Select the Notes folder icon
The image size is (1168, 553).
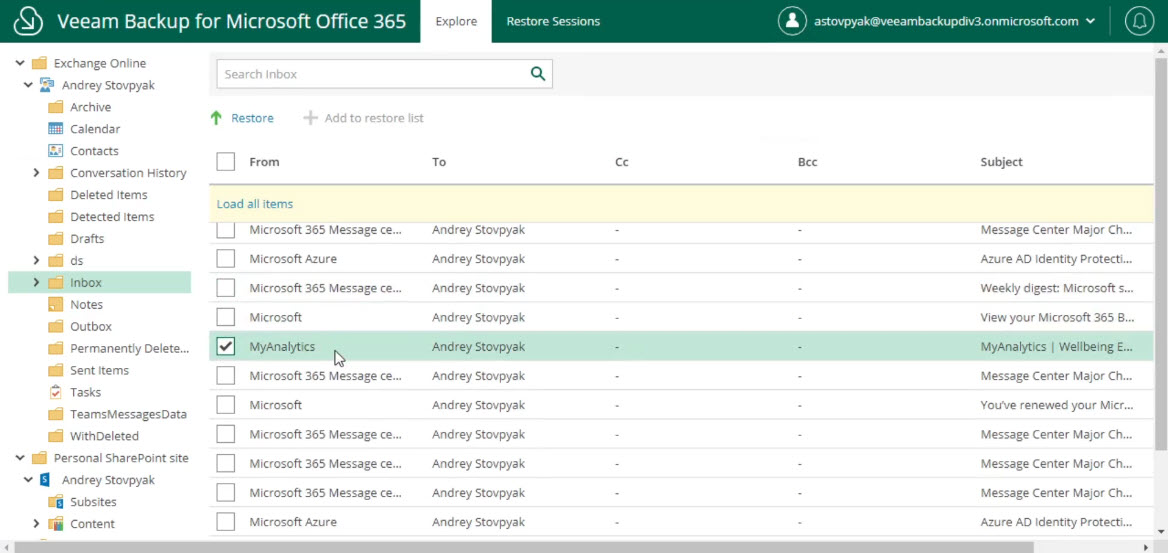pos(55,304)
